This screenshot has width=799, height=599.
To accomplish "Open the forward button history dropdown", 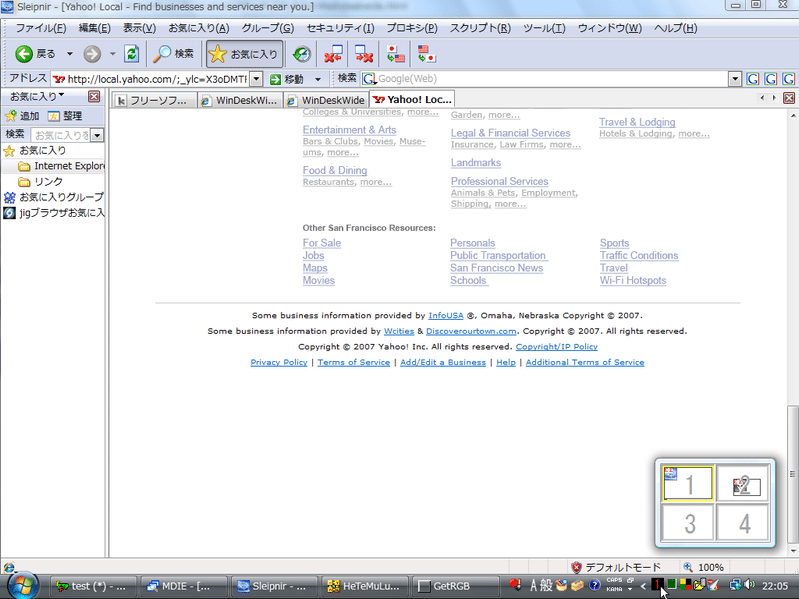I will coord(113,54).
